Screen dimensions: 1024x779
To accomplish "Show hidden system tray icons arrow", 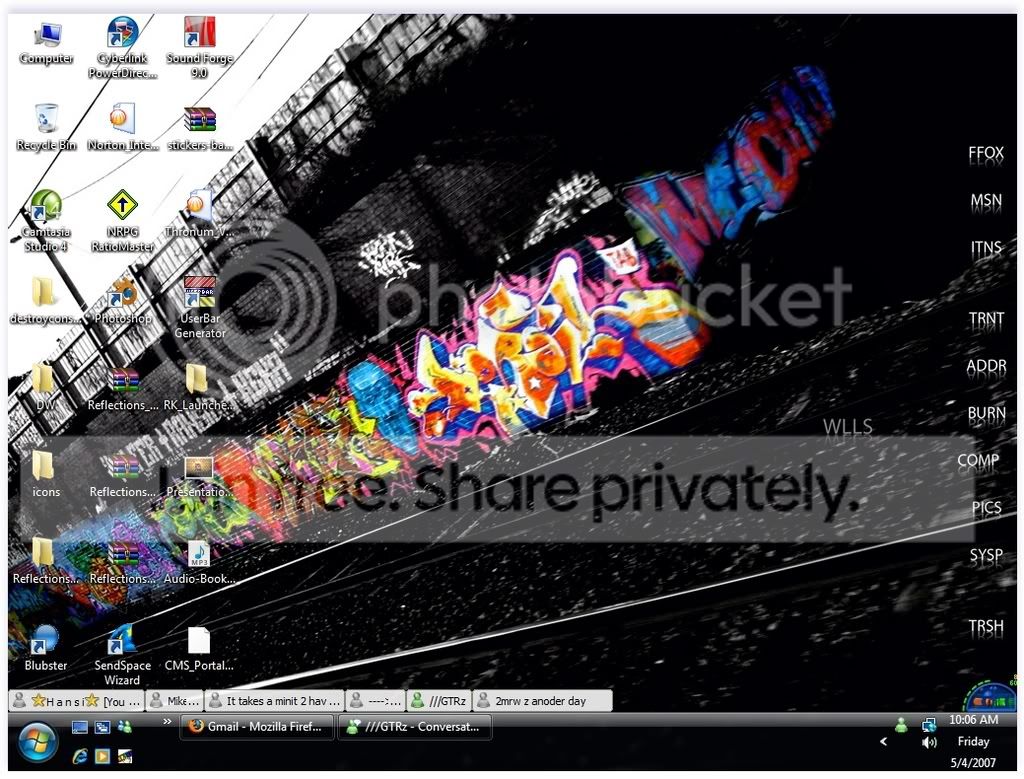I will 884,742.
